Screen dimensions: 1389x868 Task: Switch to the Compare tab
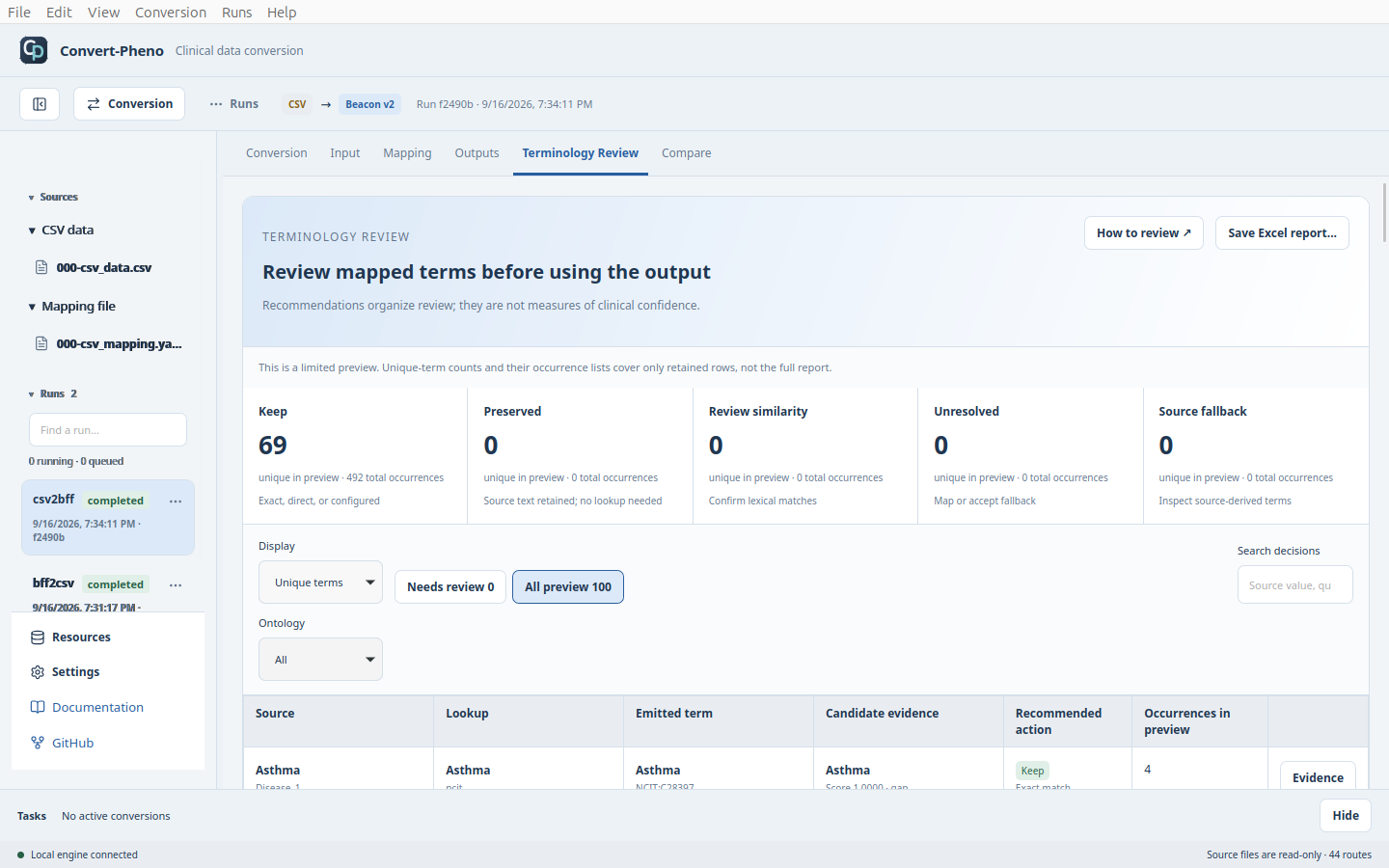click(x=686, y=153)
